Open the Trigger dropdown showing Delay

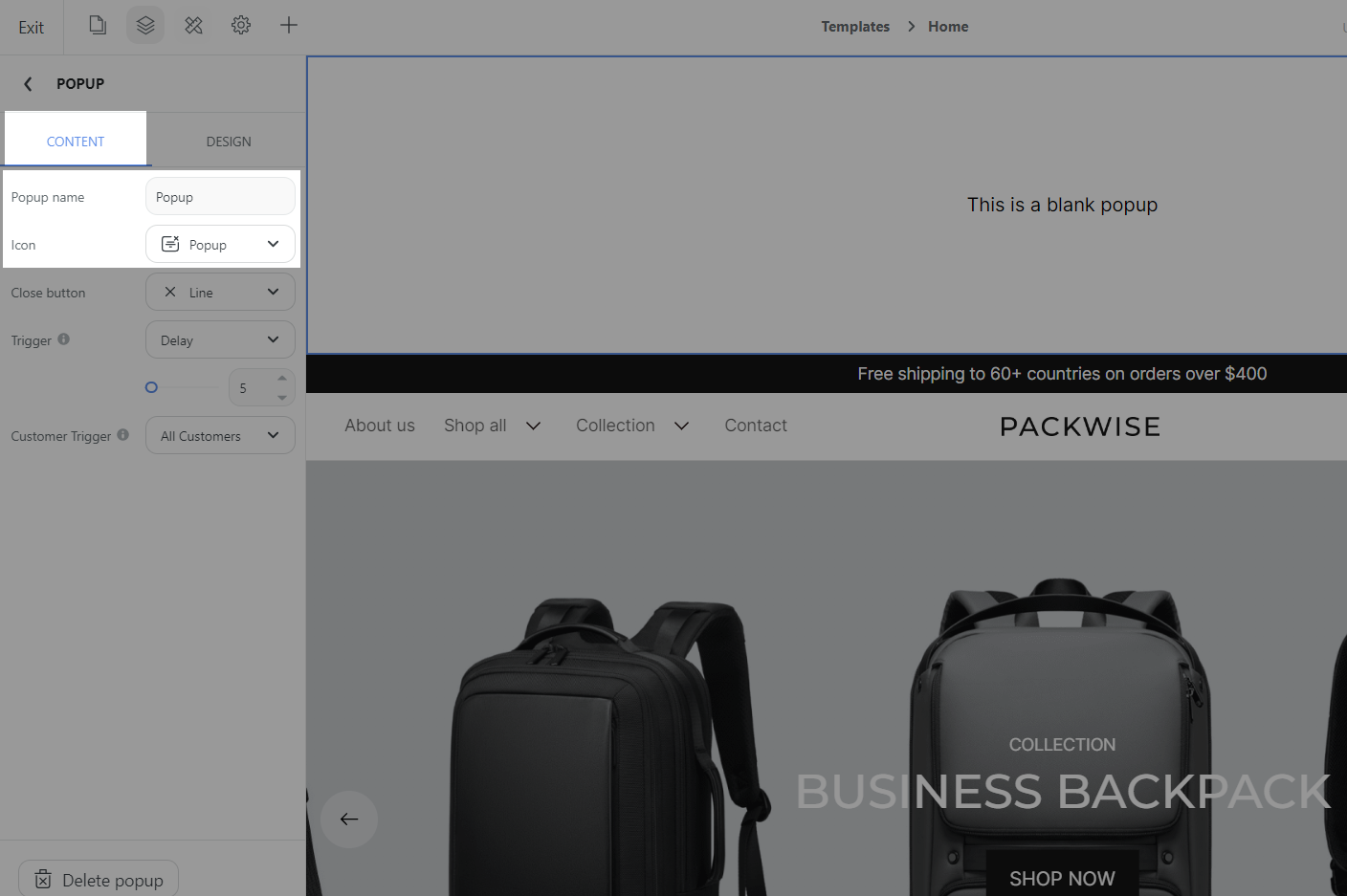point(220,340)
